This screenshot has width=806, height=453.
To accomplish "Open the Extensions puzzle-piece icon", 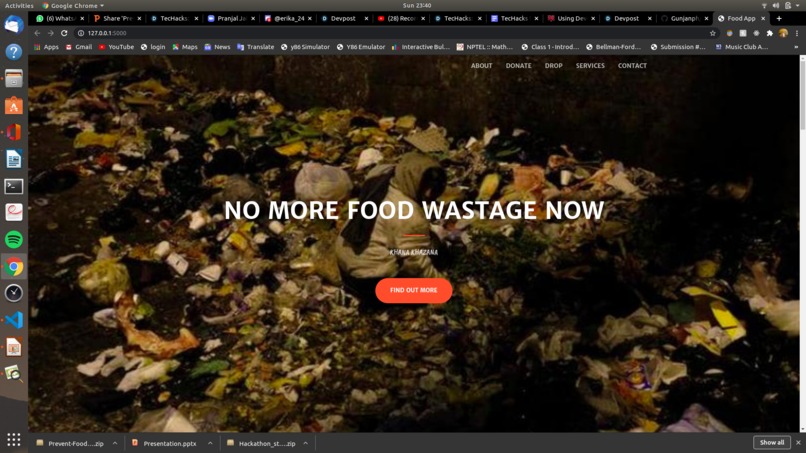I will click(x=770, y=33).
